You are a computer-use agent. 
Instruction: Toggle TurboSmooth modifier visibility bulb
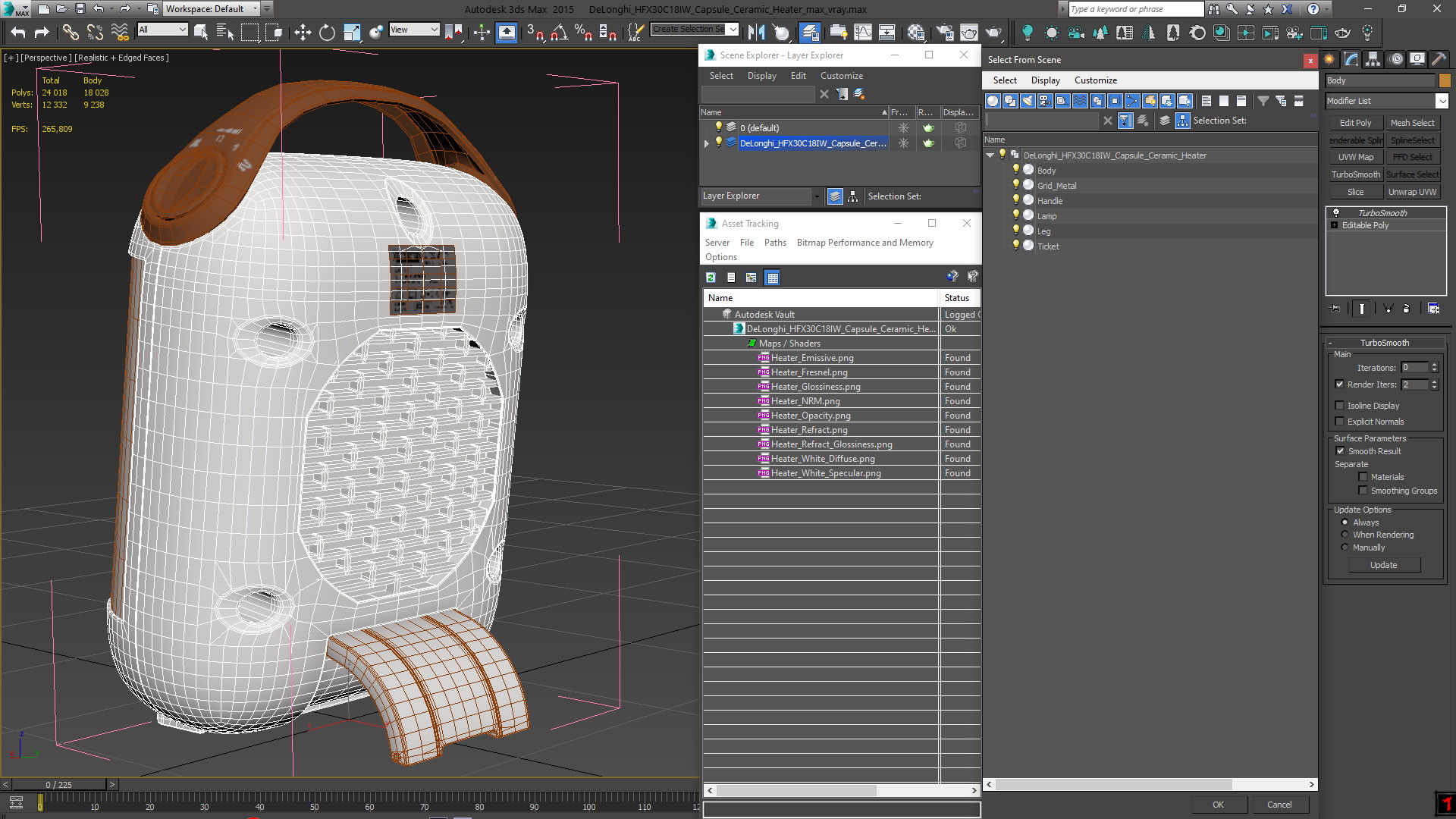(1336, 213)
